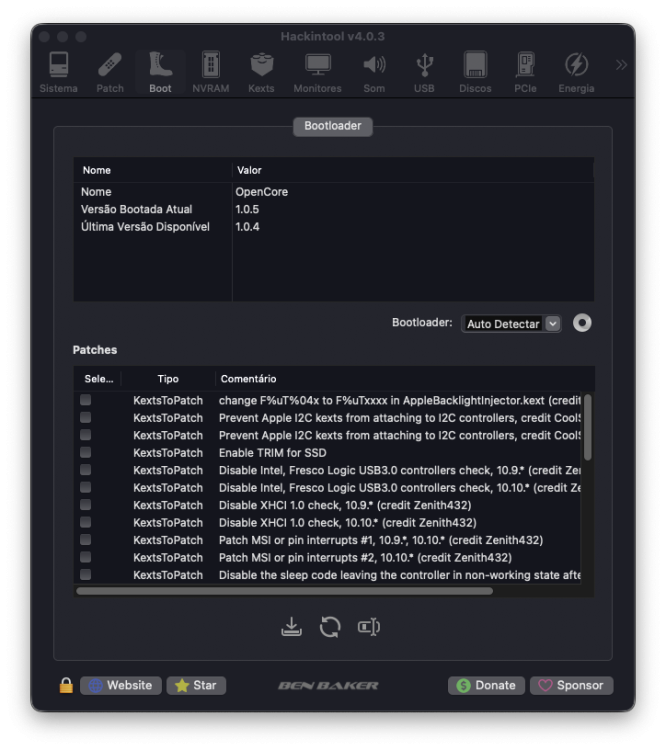The width and height of the screenshot is (666, 750).
Task: Open the Discos toolbar section
Action: 475,72
